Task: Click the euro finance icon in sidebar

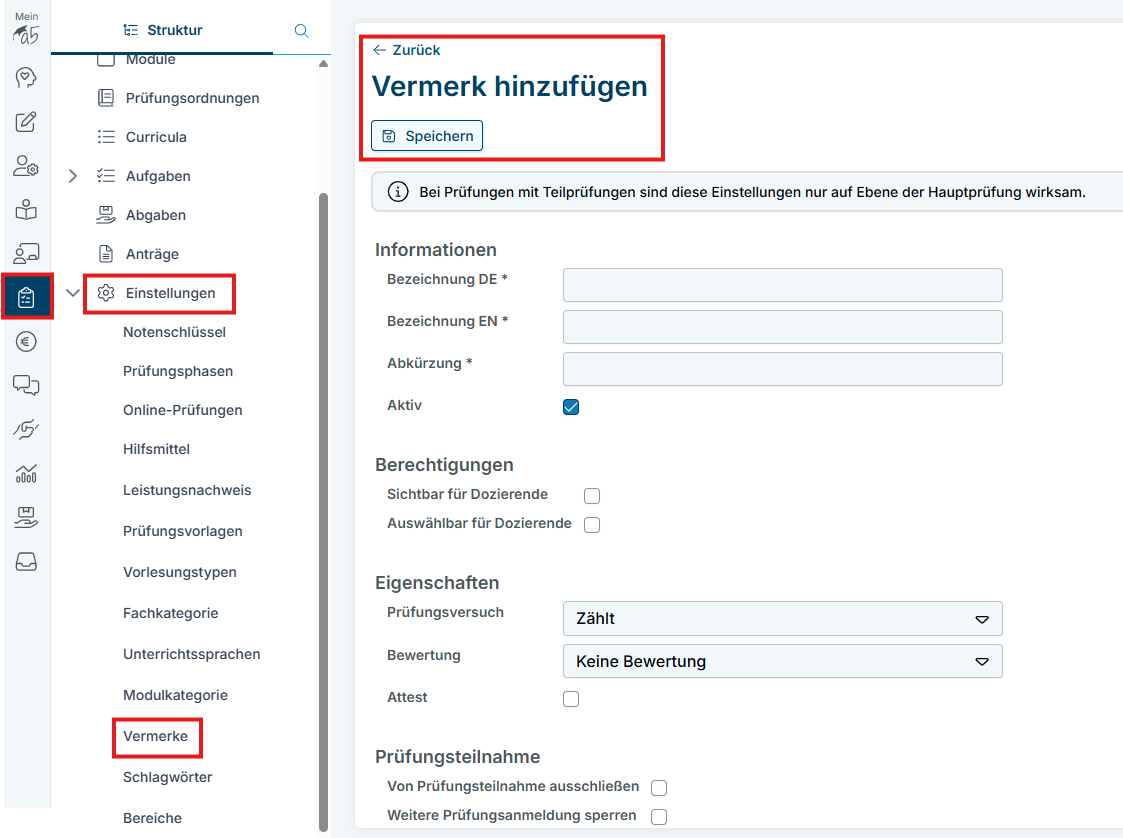Action: click(26, 342)
